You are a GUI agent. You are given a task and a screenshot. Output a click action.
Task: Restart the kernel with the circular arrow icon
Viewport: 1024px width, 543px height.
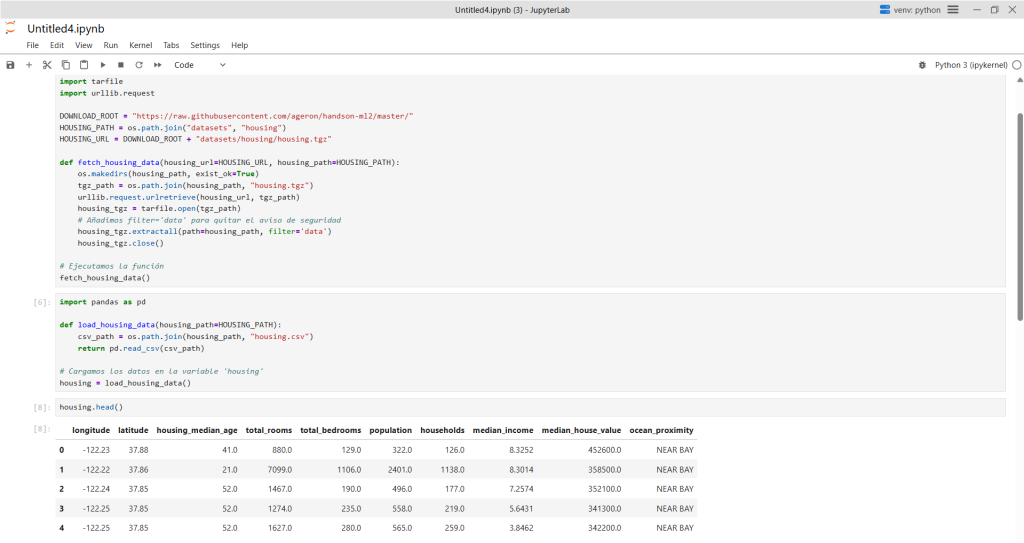[139, 65]
